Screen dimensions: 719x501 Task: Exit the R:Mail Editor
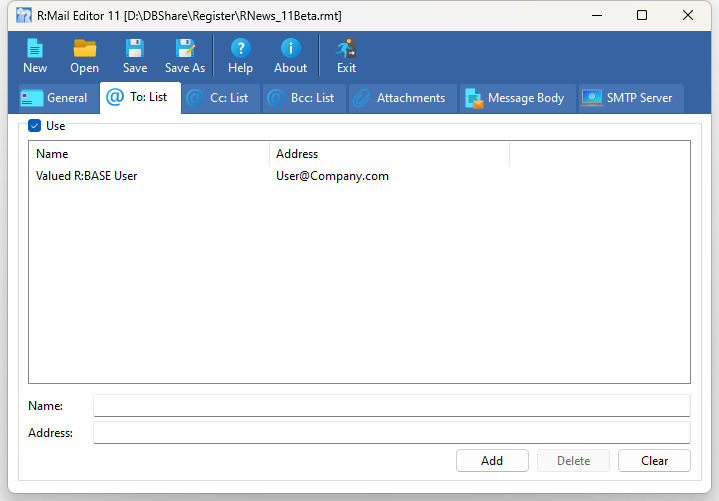[346, 56]
